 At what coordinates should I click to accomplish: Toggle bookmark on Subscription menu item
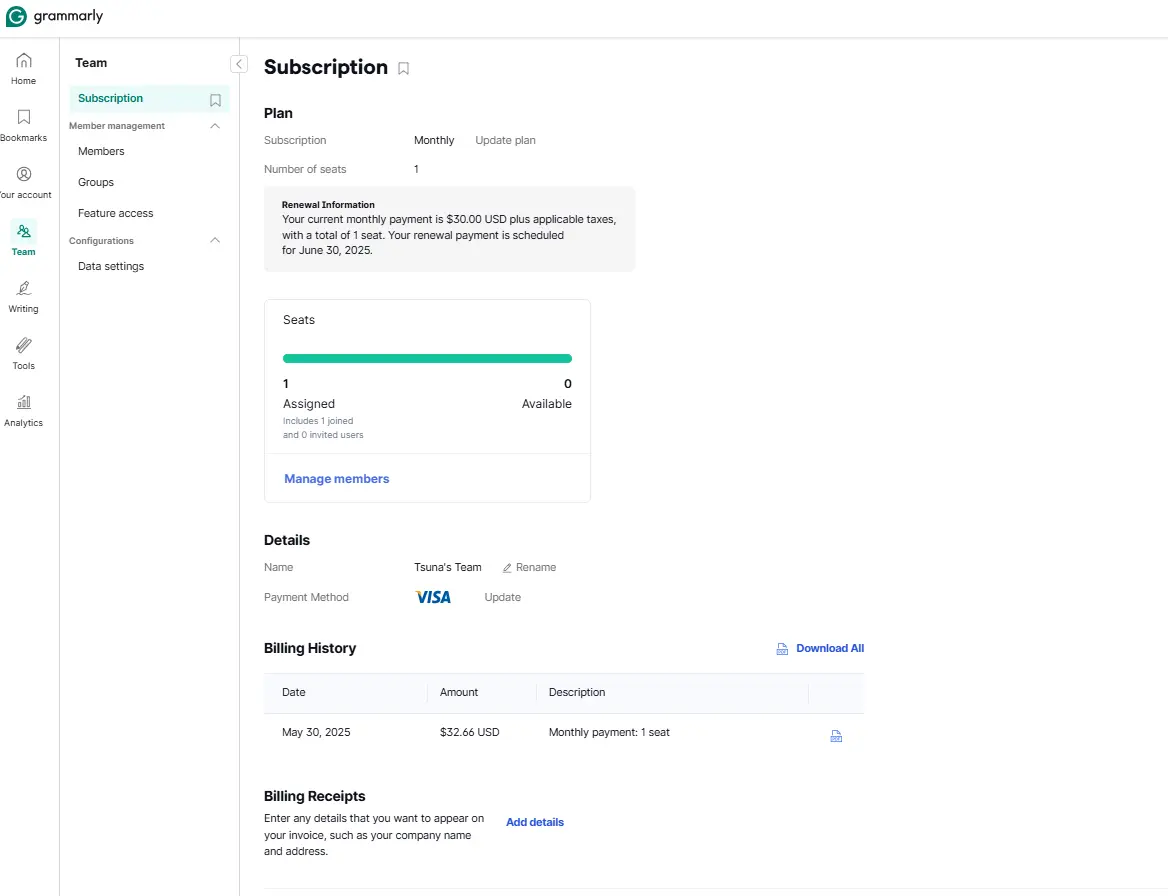click(x=215, y=100)
